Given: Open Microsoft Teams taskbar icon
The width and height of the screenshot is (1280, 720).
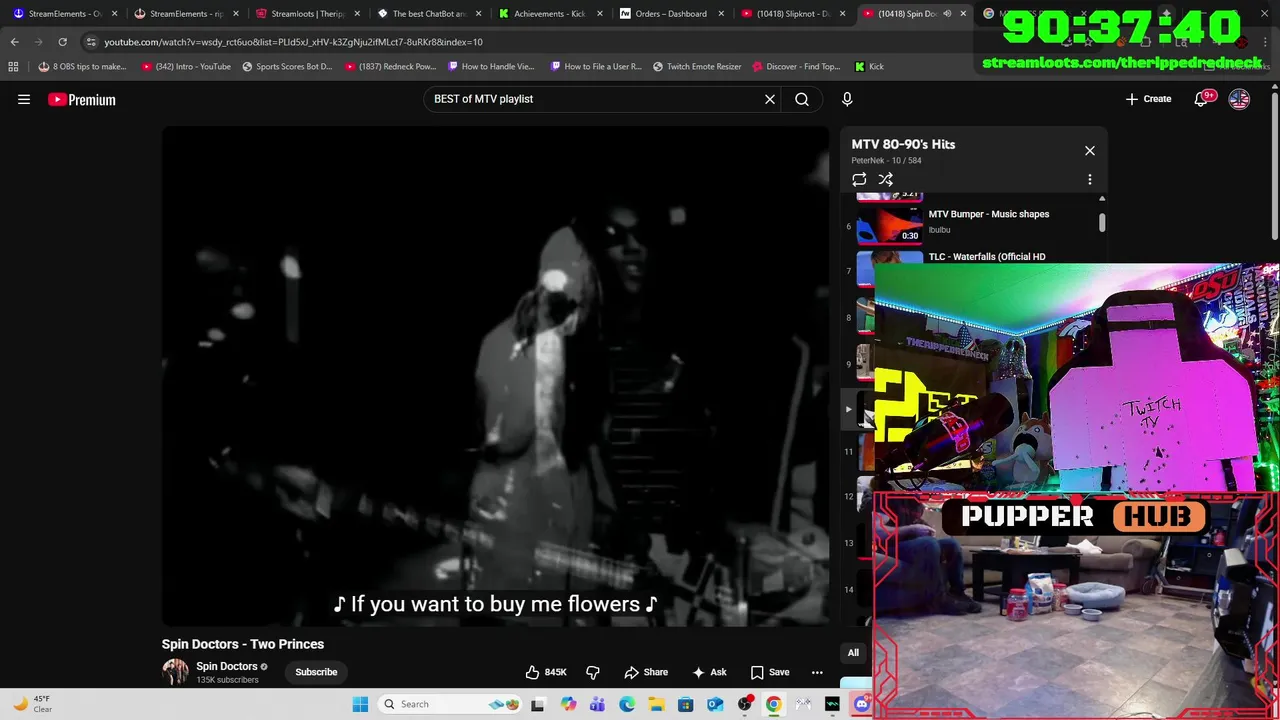Looking at the screenshot, I should pos(597,704).
